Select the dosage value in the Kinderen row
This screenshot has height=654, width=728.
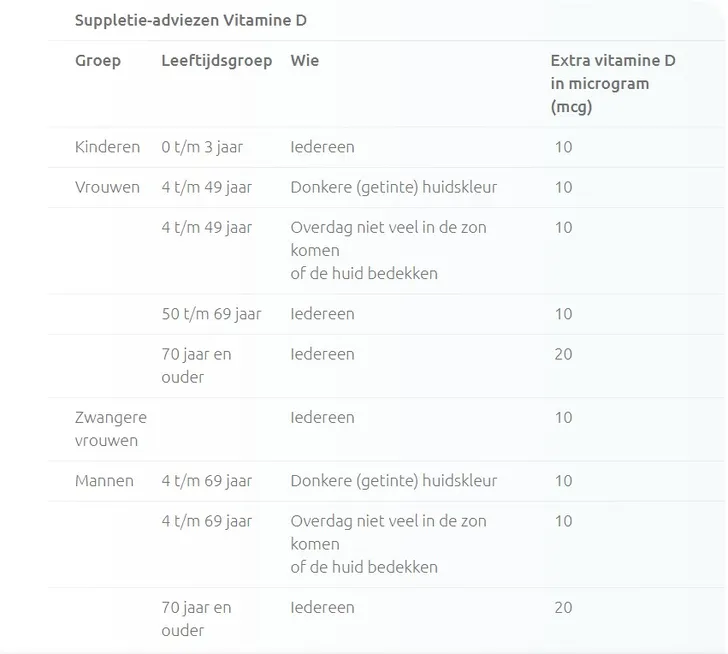(x=563, y=147)
